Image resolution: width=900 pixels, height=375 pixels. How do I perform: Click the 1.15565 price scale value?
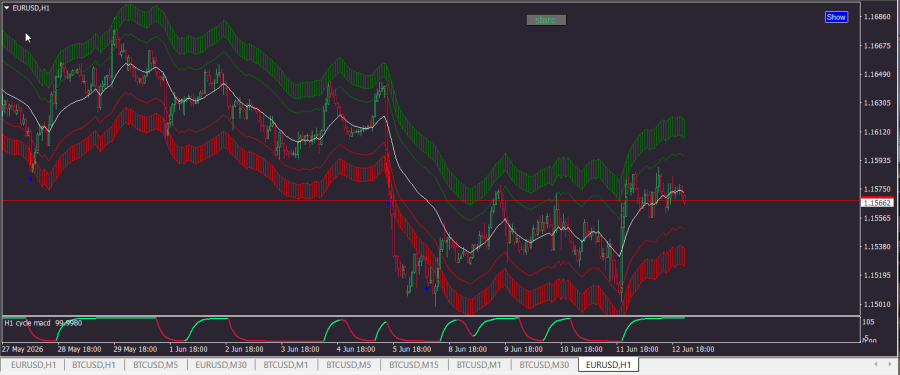(877, 218)
